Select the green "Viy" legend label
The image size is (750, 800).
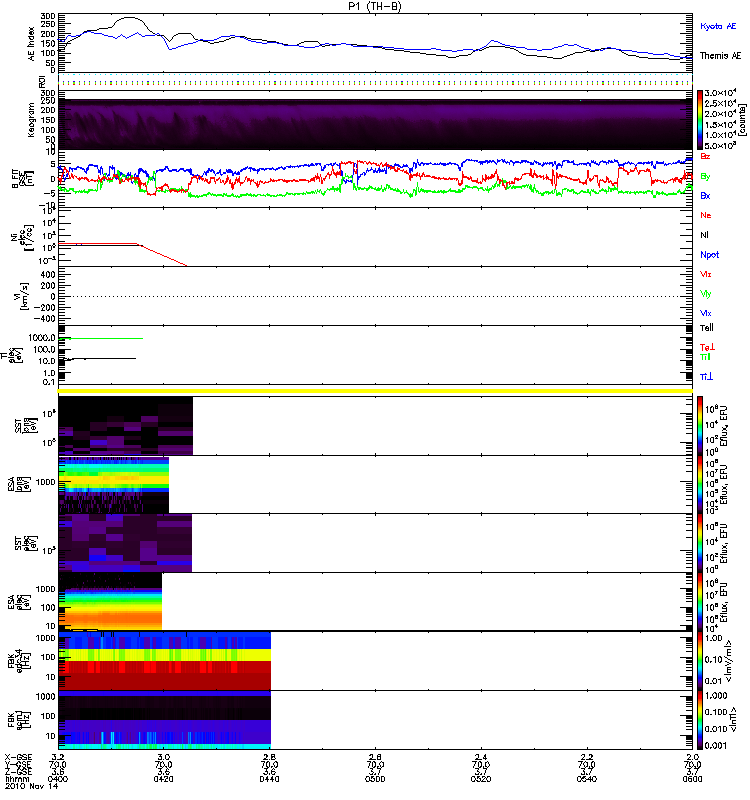706,294
